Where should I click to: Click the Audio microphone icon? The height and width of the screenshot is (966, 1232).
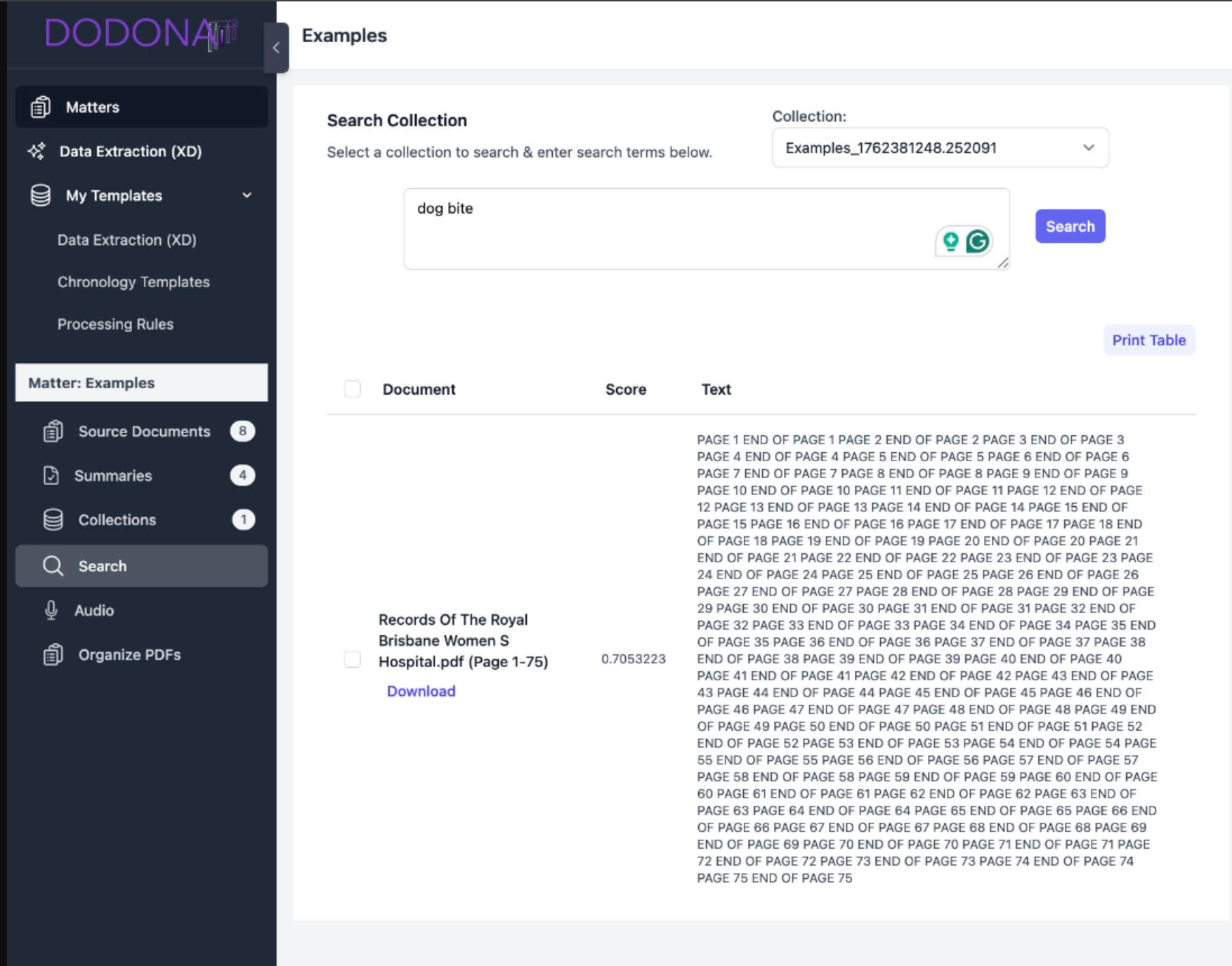(51, 610)
